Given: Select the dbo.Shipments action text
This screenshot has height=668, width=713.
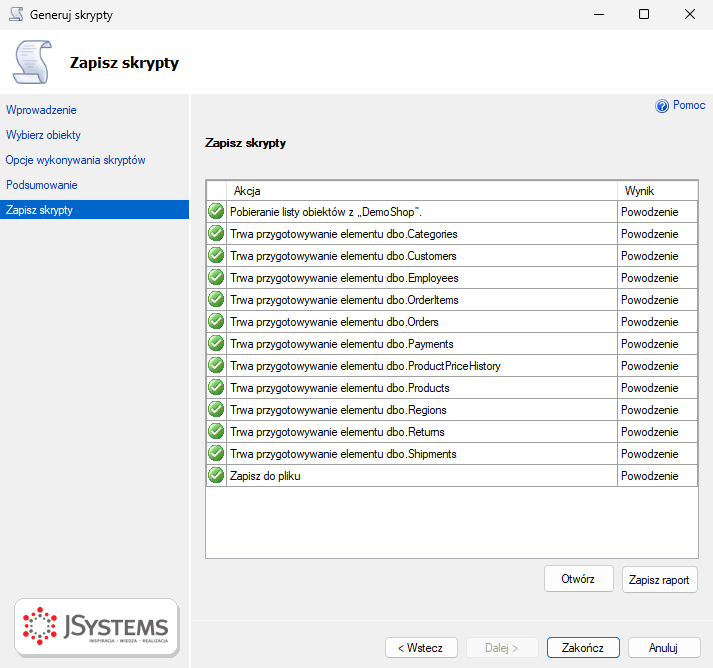Looking at the screenshot, I should (343, 454).
